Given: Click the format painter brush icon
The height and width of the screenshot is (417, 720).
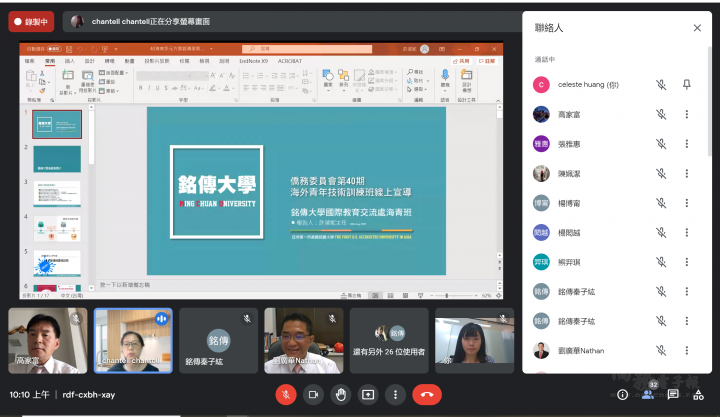Looking at the screenshot, I should point(42,91).
